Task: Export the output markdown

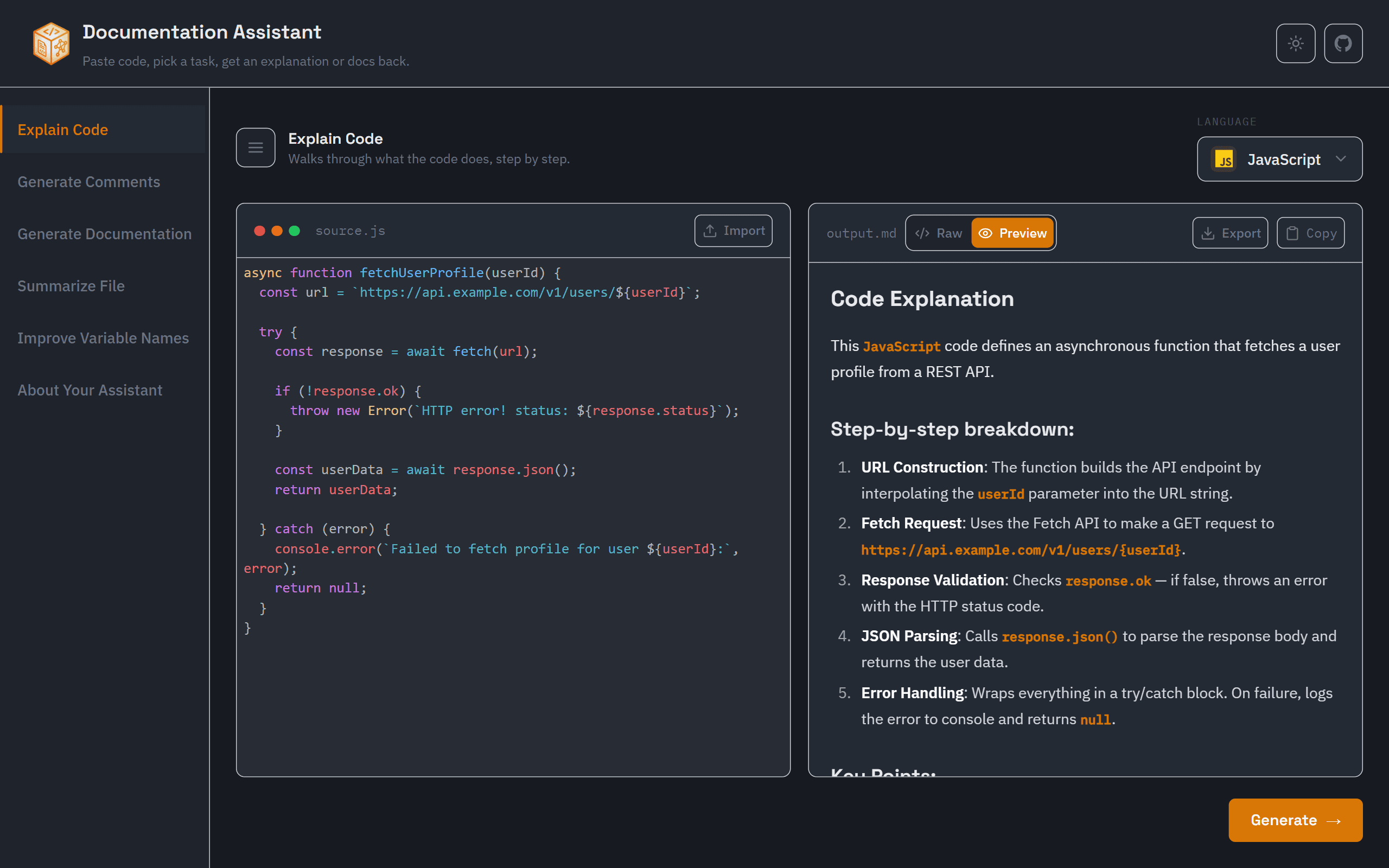Action: (1230, 233)
